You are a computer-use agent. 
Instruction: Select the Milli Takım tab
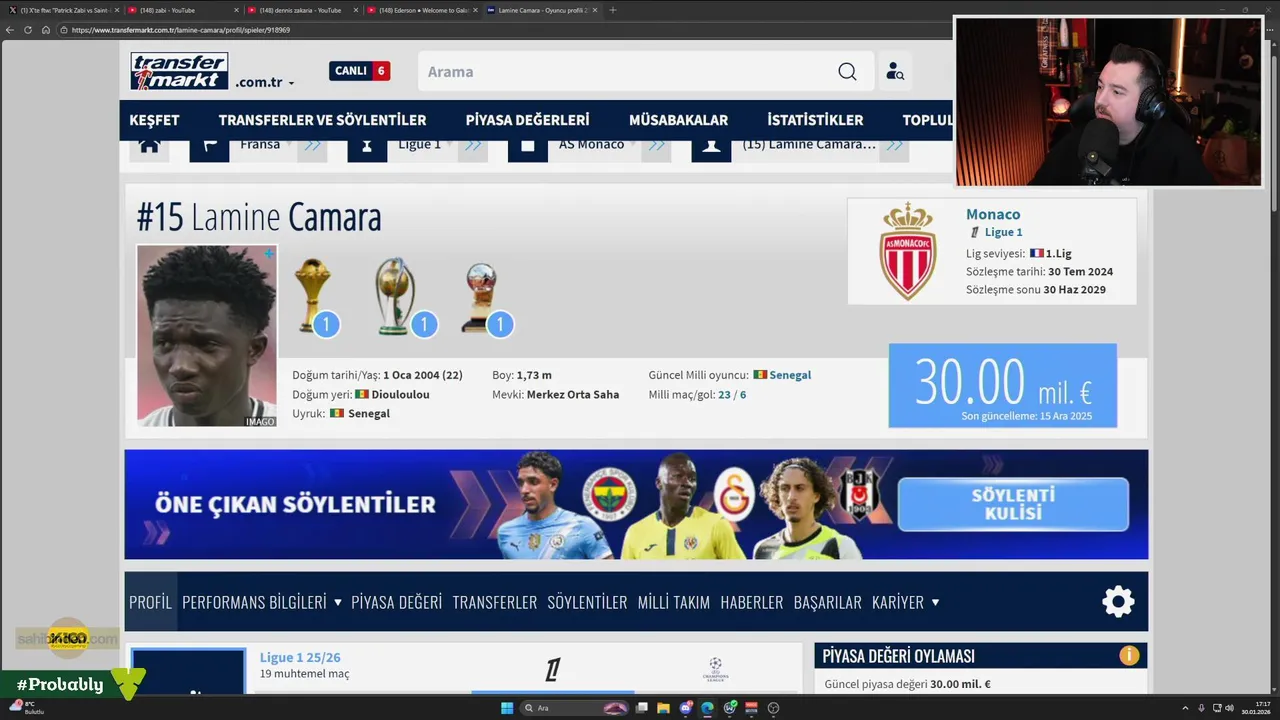tap(673, 602)
